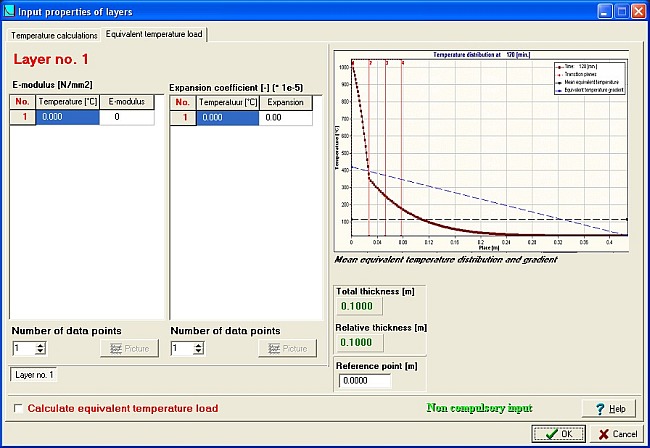Viewport: 650px width, 448px height.
Task: Switch to the Temperature calculations tab
Action: tap(54, 35)
